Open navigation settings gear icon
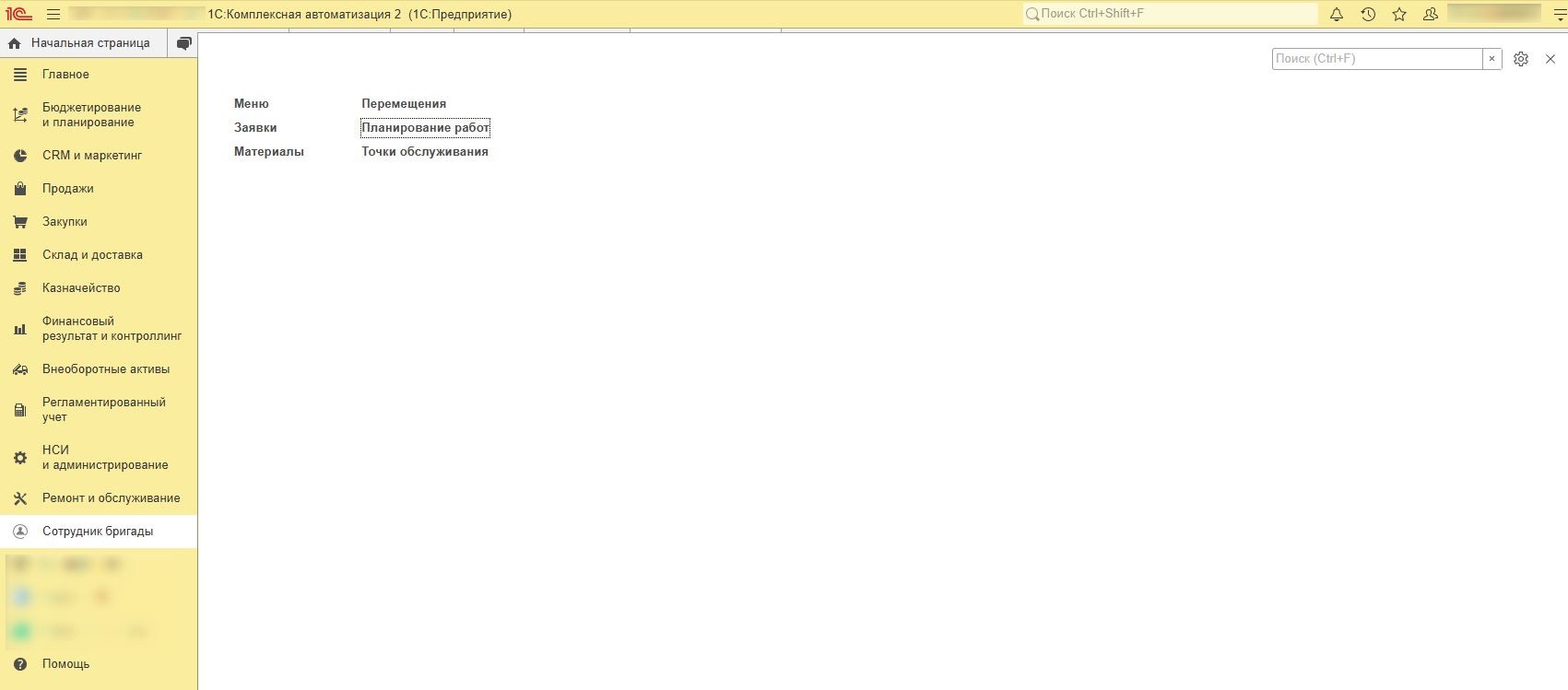The image size is (1568, 690). [1521, 59]
